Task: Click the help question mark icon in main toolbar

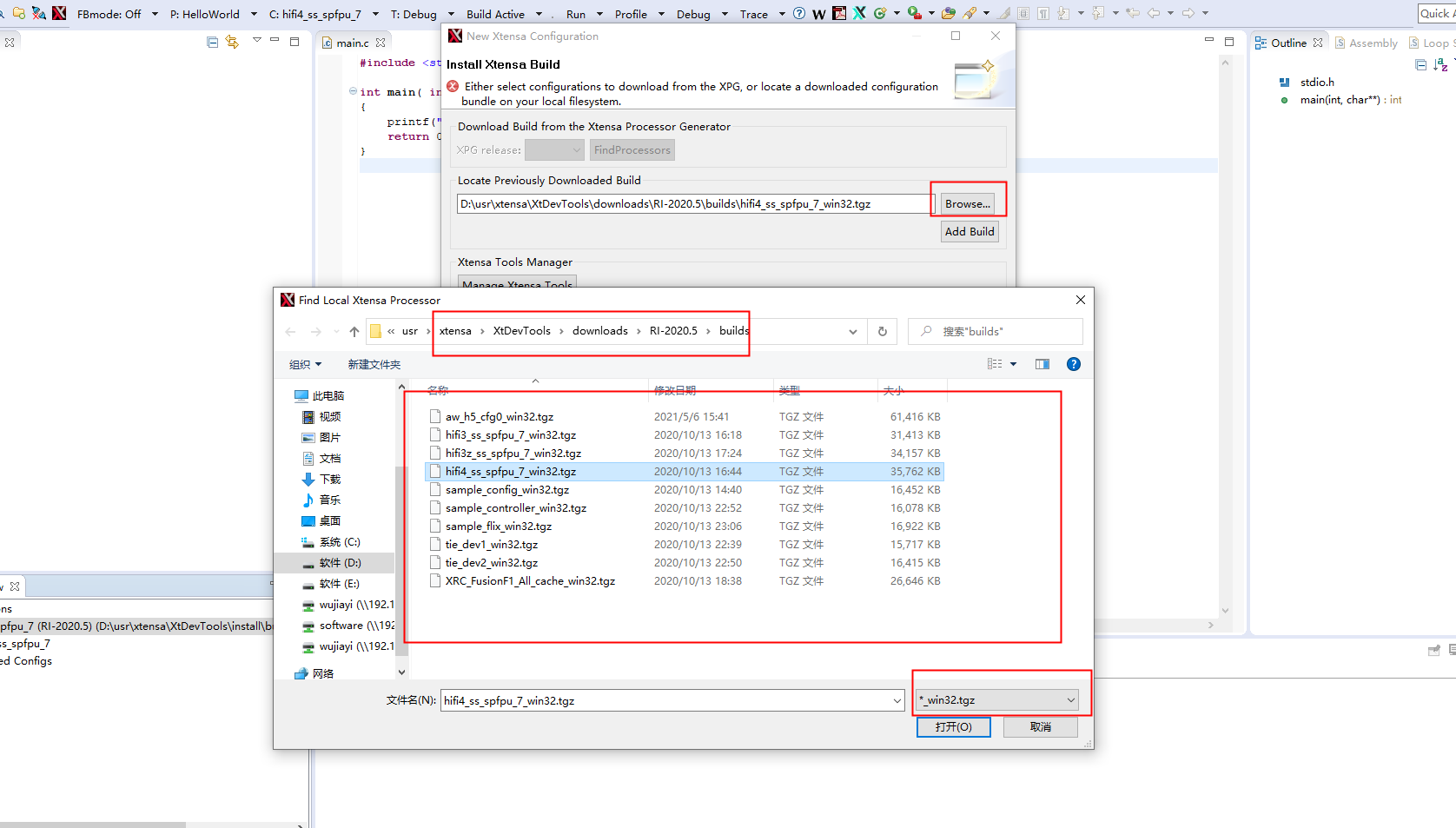Action: click(x=799, y=13)
